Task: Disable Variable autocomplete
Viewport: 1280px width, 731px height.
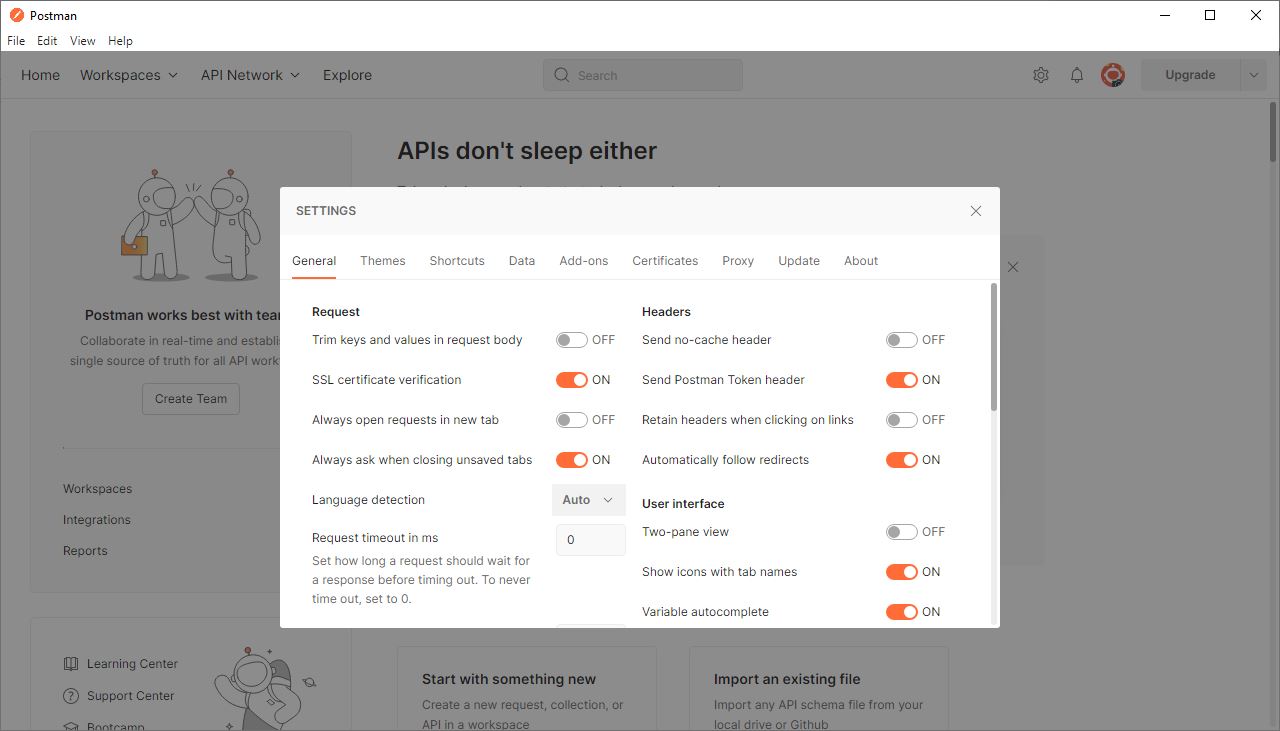Action: (902, 612)
